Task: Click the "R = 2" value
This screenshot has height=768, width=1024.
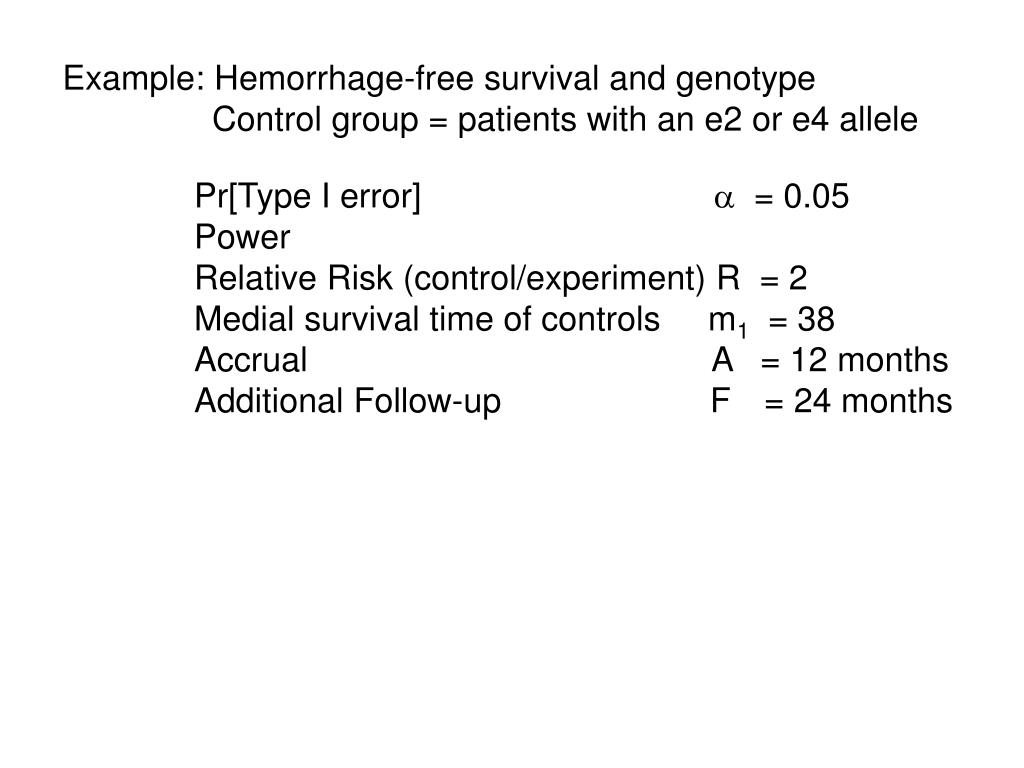Action: pos(762,278)
